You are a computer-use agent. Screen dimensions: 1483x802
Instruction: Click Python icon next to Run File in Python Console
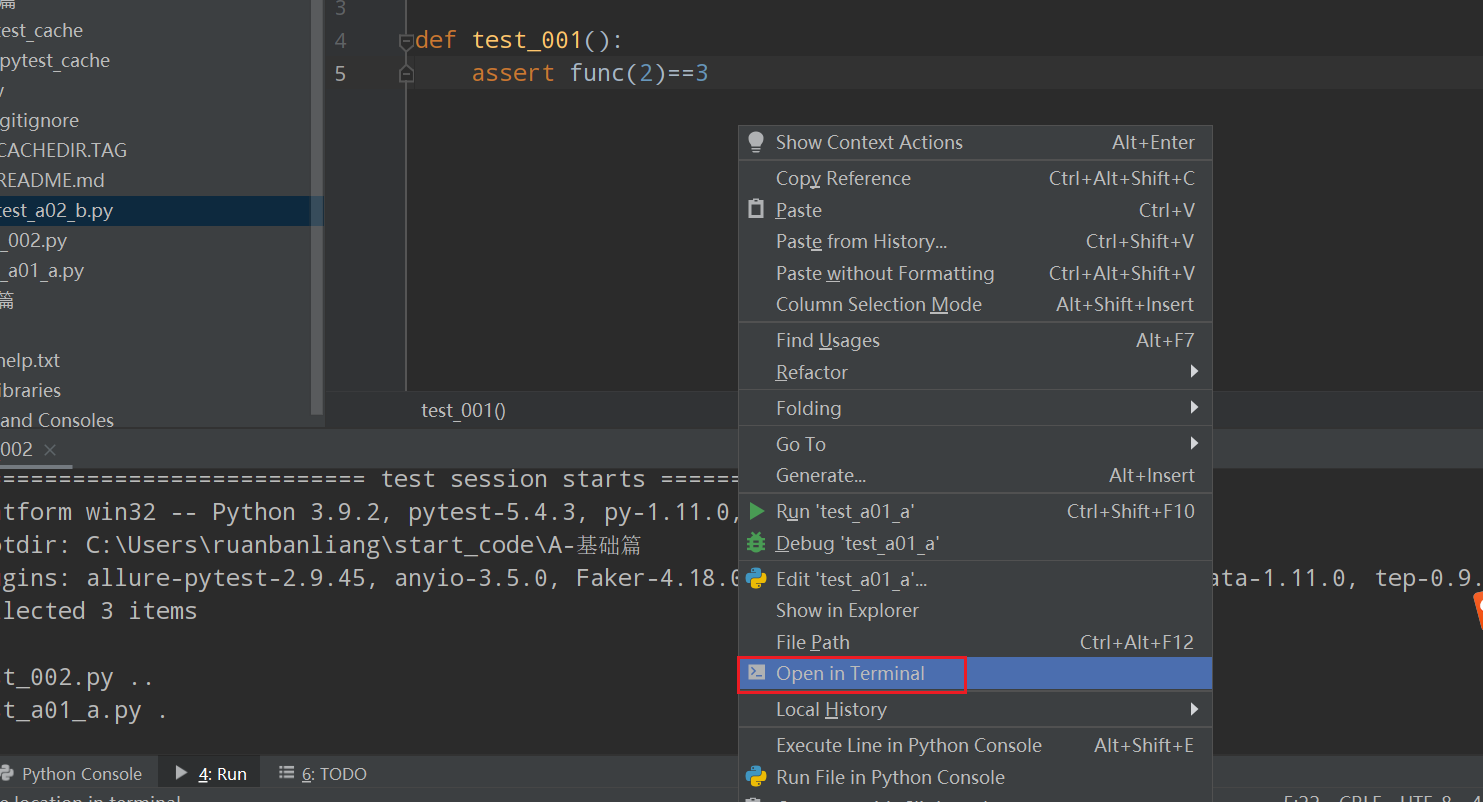pyautogui.click(x=757, y=777)
